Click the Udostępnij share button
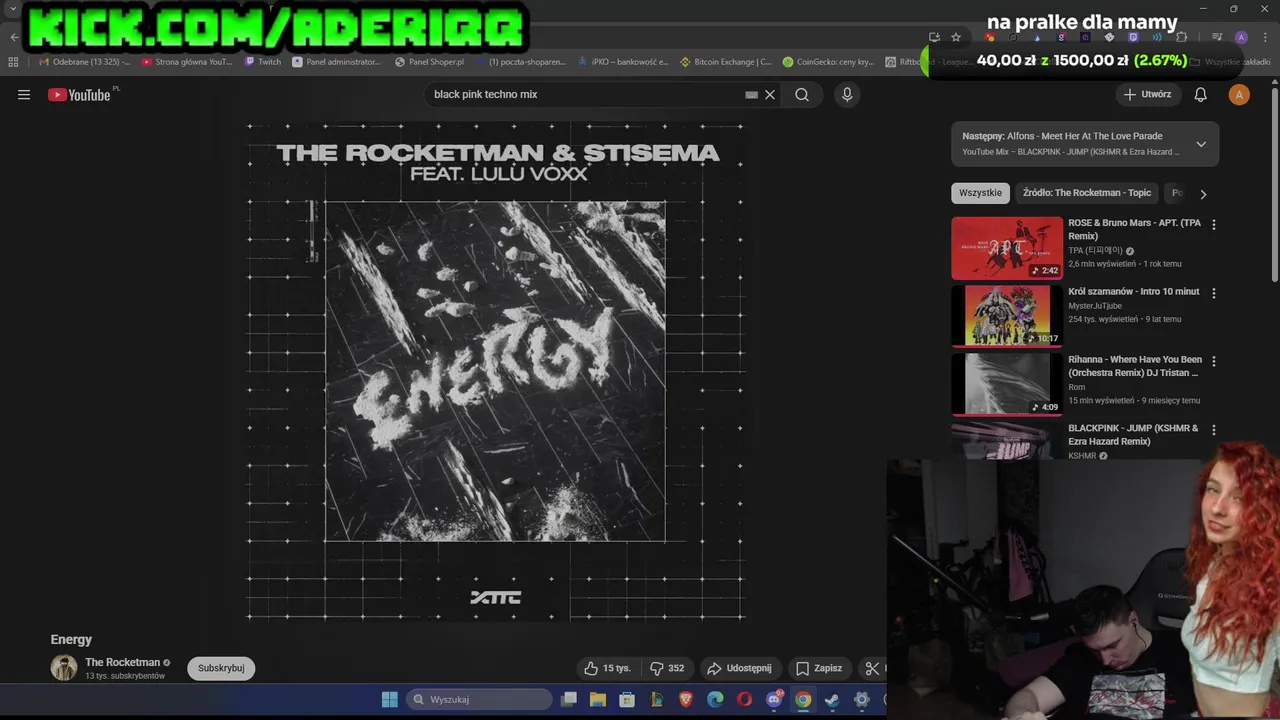Image resolution: width=1280 pixels, height=720 pixels. click(739, 668)
